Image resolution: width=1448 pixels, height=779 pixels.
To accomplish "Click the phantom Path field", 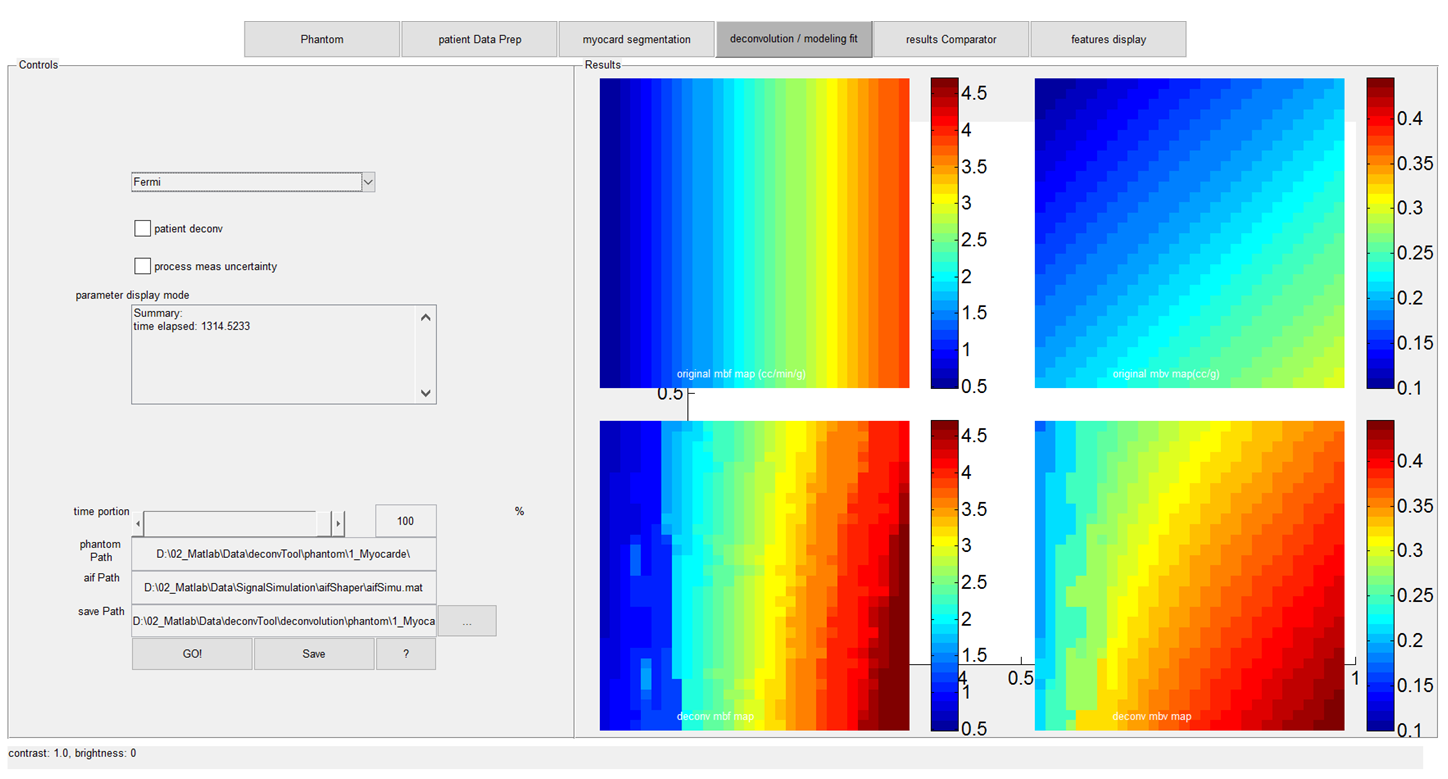I will click(284, 553).
